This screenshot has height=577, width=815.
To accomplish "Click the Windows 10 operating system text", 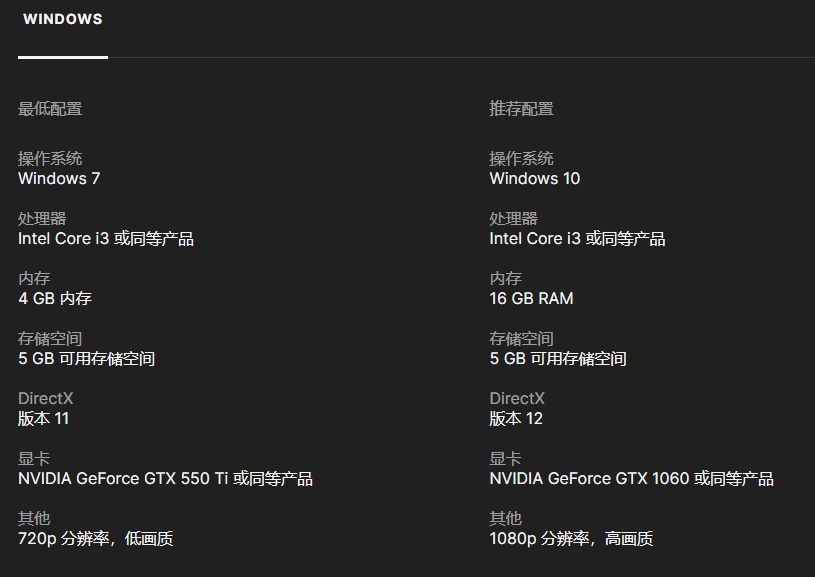I will coord(534,178).
